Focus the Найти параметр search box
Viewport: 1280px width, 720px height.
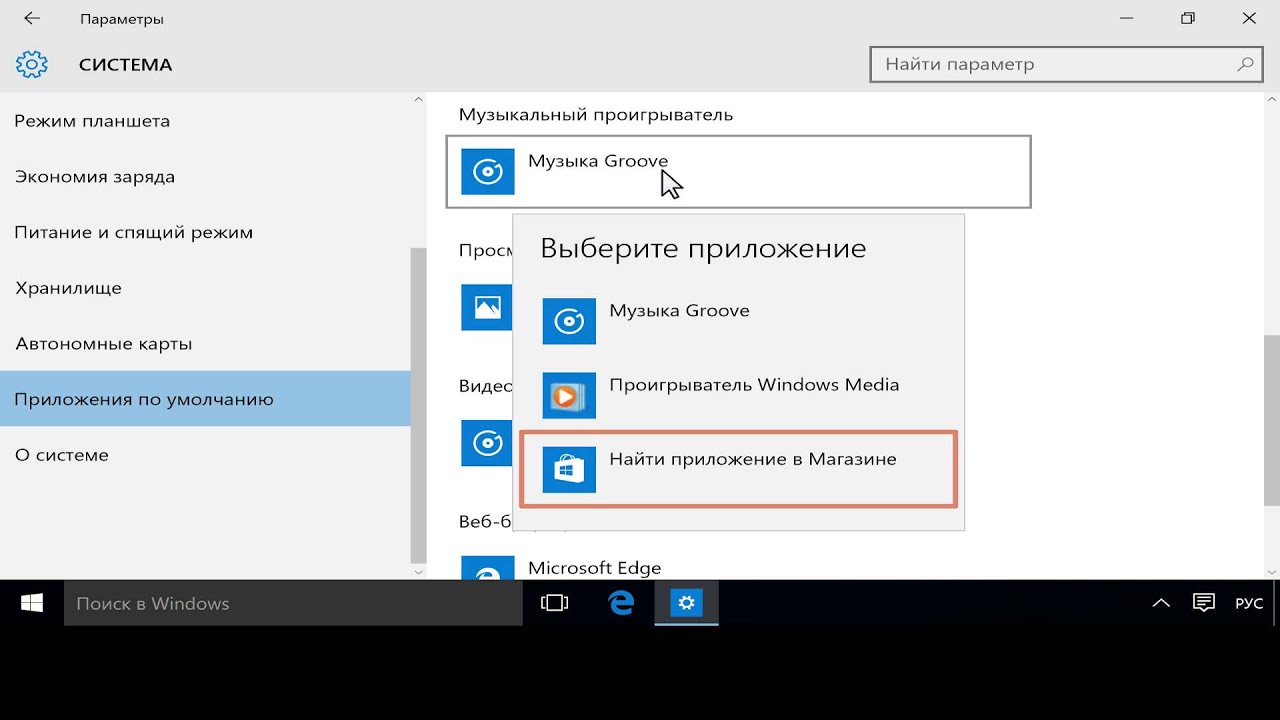click(1065, 64)
